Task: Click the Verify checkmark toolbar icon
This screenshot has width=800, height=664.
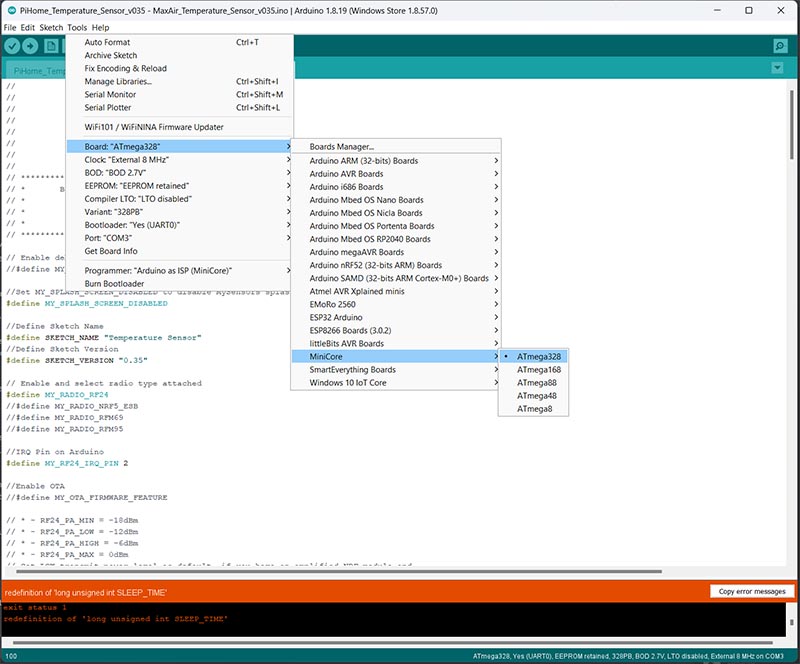Action: (x=13, y=46)
